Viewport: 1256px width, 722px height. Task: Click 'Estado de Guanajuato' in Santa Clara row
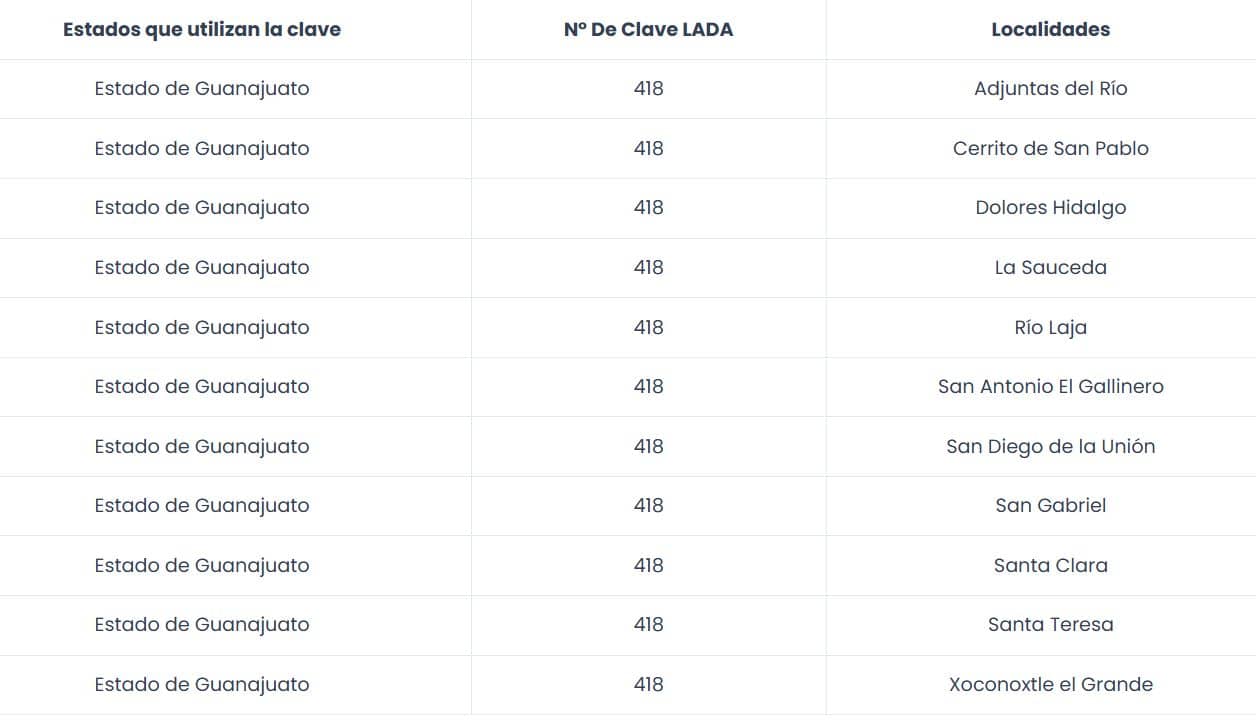point(202,566)
